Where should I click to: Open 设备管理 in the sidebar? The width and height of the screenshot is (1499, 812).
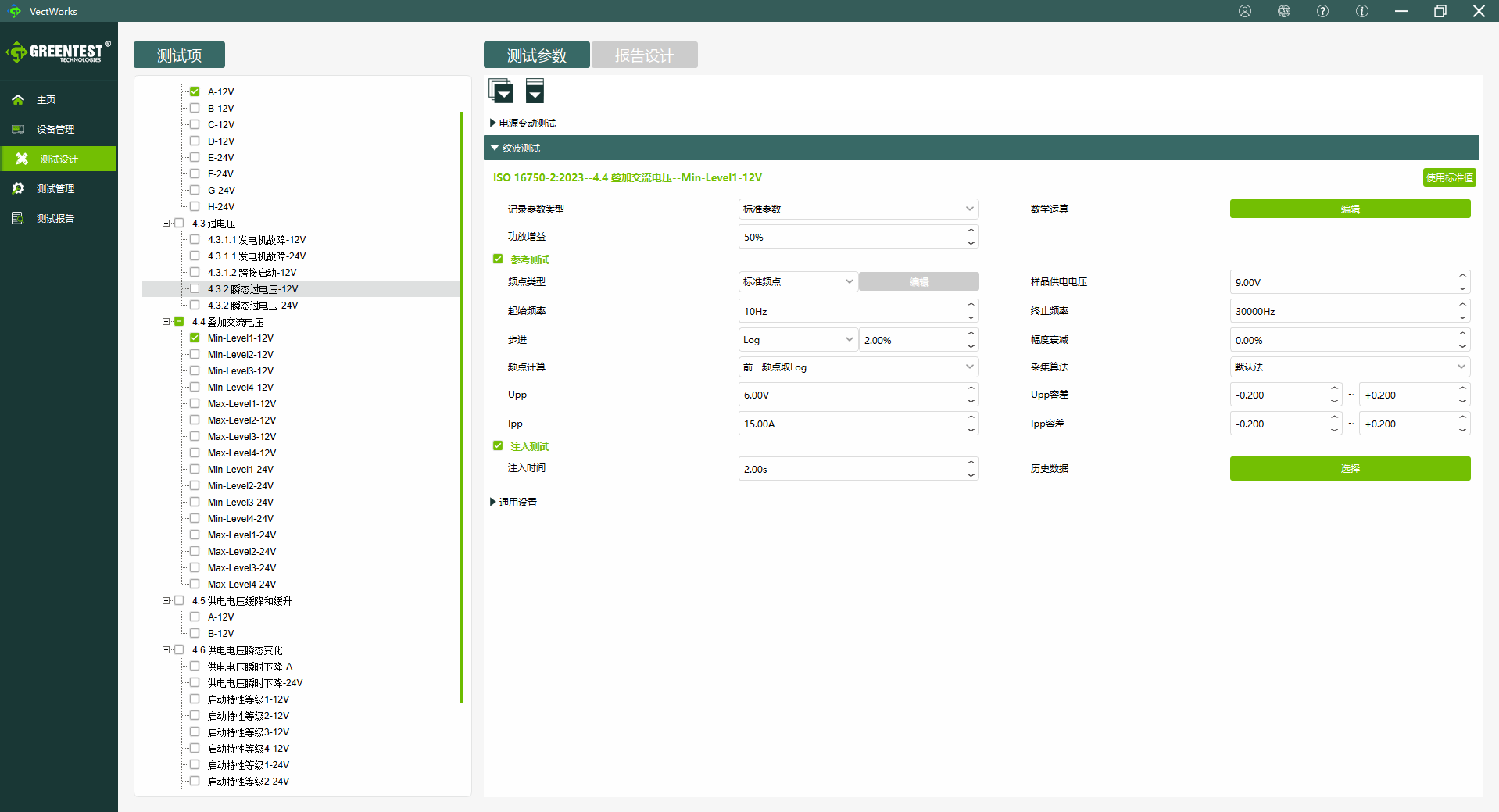click(55, 130)
